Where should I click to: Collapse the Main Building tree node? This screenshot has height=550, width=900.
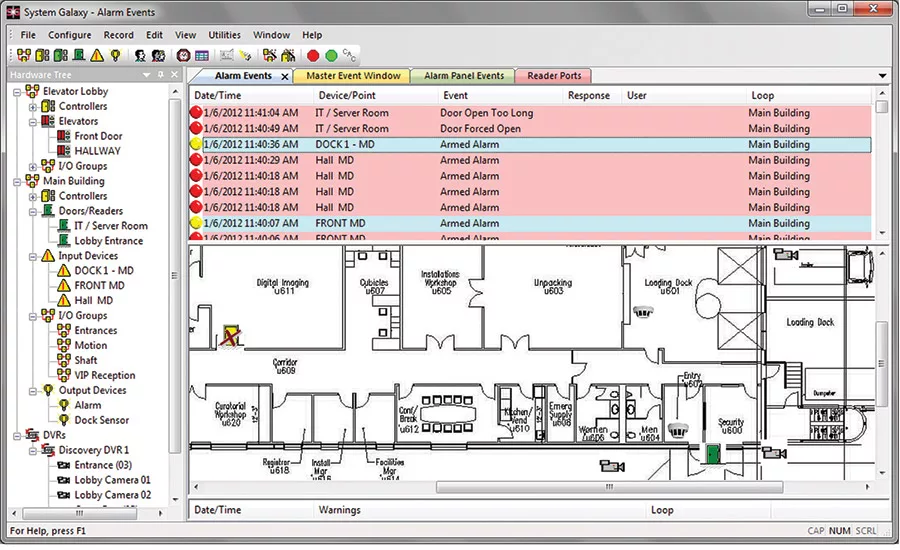click(17, 181)
